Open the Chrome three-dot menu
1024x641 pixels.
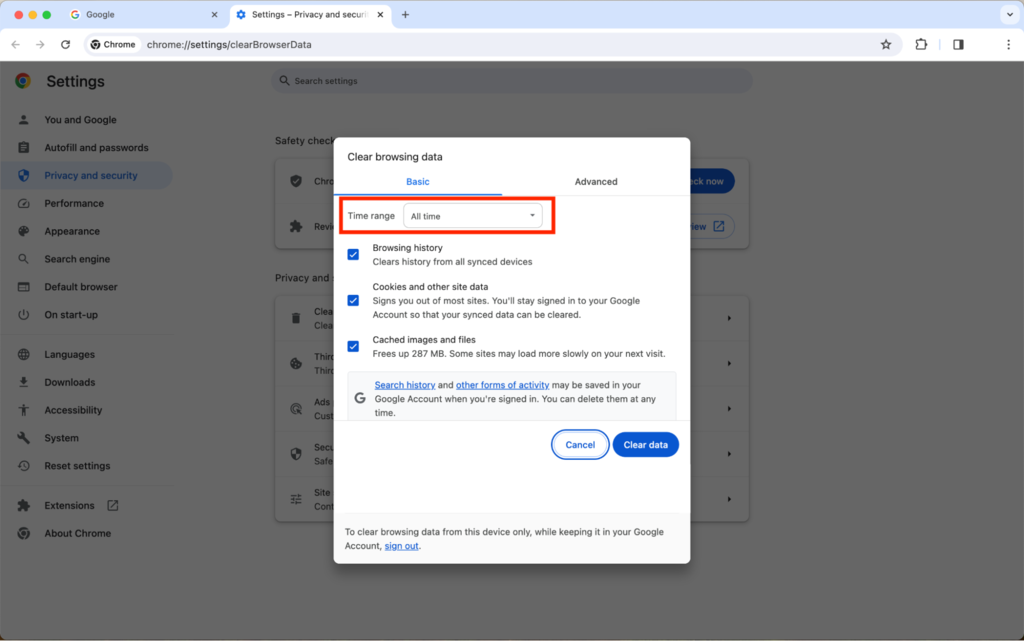pos(1007,44)
